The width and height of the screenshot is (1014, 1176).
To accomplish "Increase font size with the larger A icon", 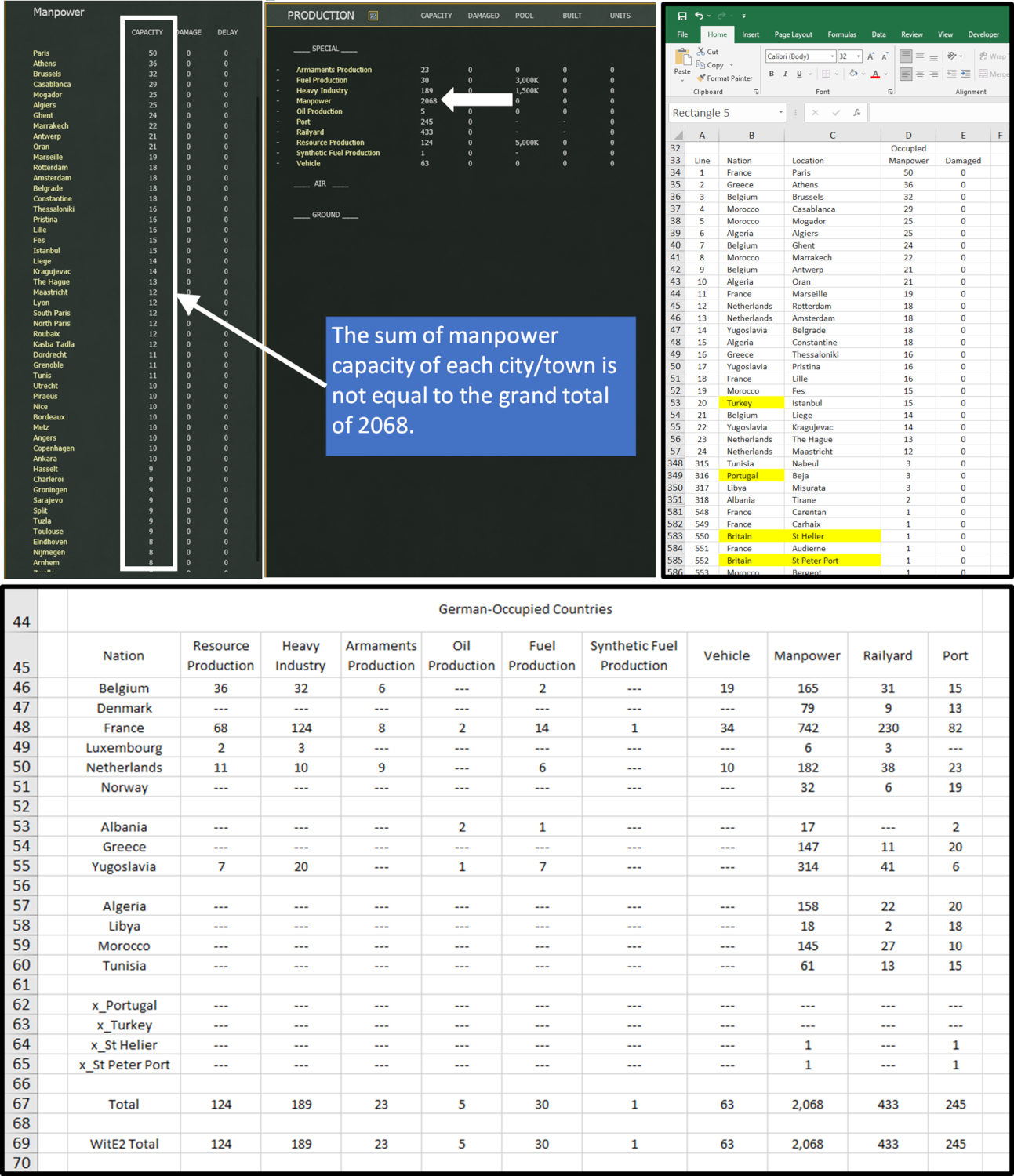I will point(870,56).
